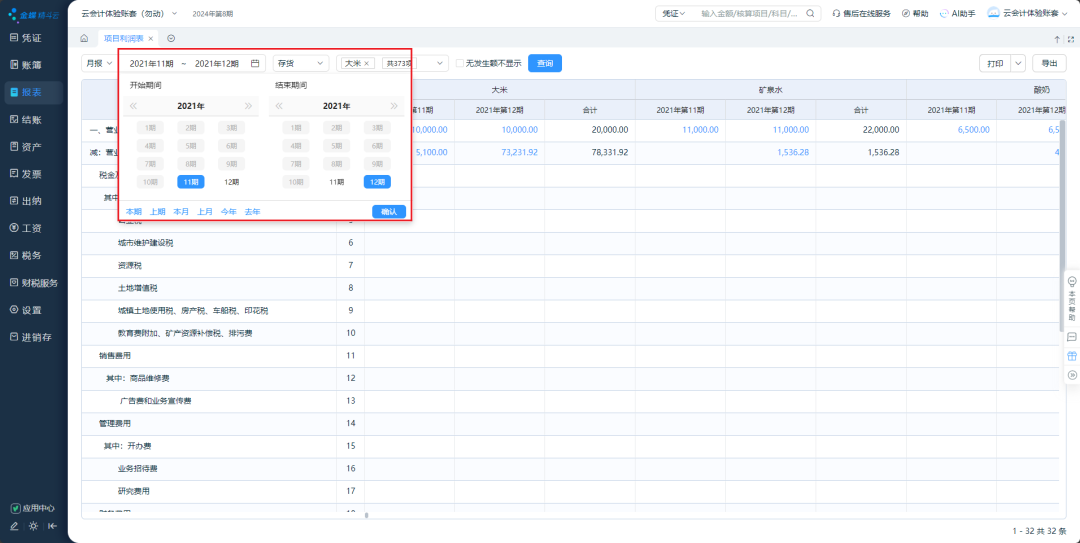Open the tab list circle-chevron icon
The width and height of the screenshot is (1080, 543).
point(172,39)
